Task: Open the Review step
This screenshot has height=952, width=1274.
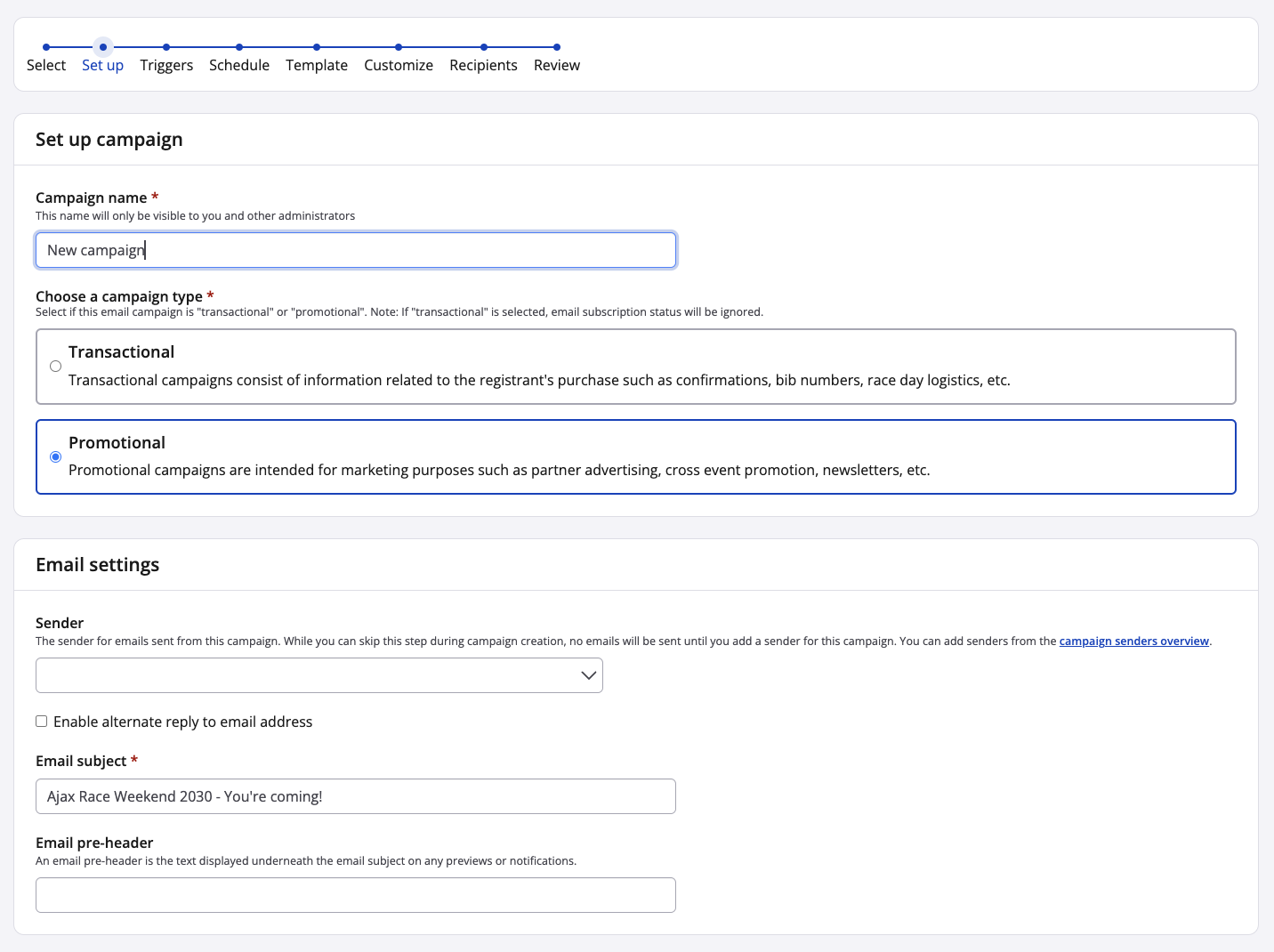Action: (557, 65)
